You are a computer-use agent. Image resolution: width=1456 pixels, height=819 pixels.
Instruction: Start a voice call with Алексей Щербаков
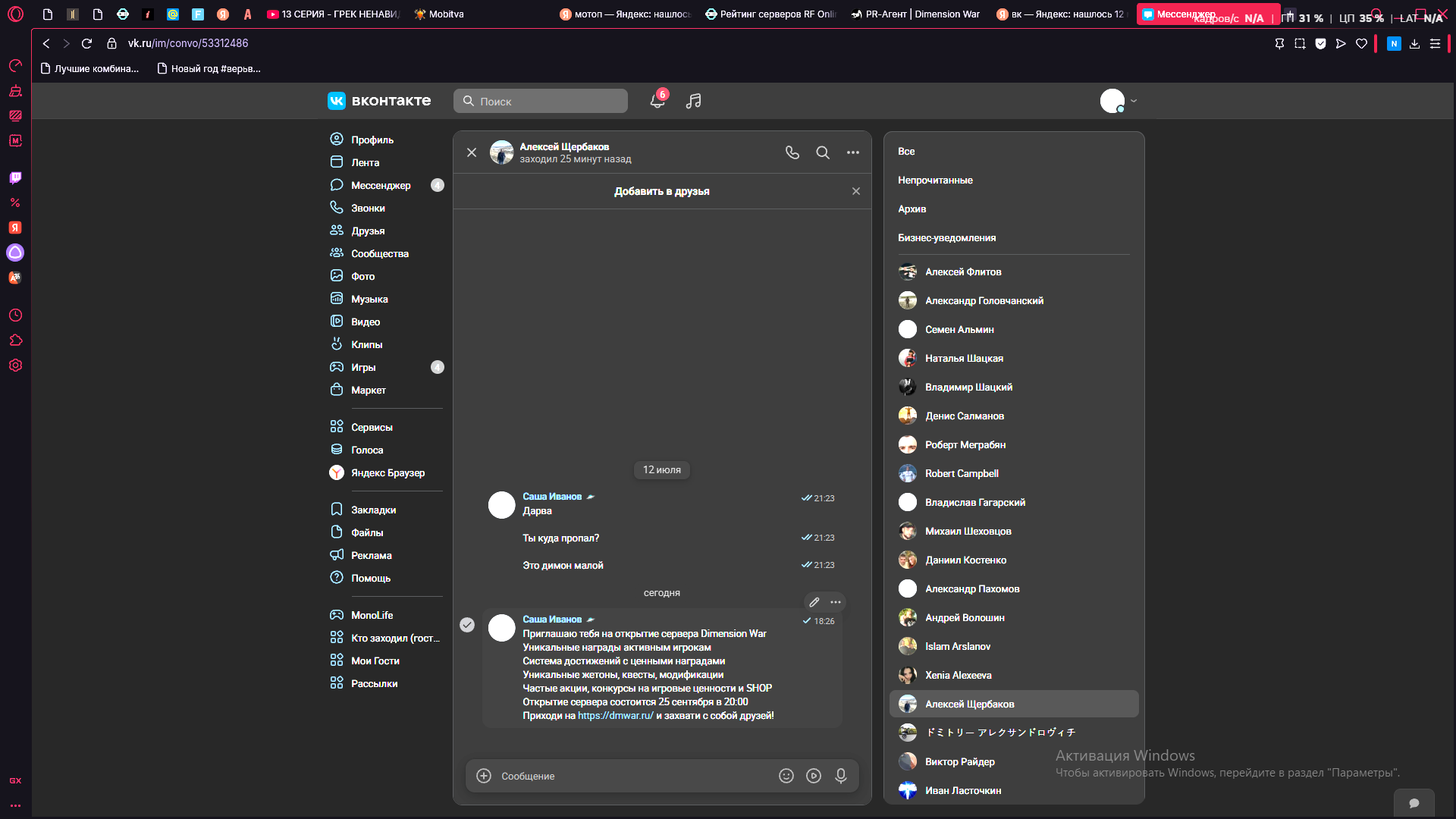click(x=792, y=152)
